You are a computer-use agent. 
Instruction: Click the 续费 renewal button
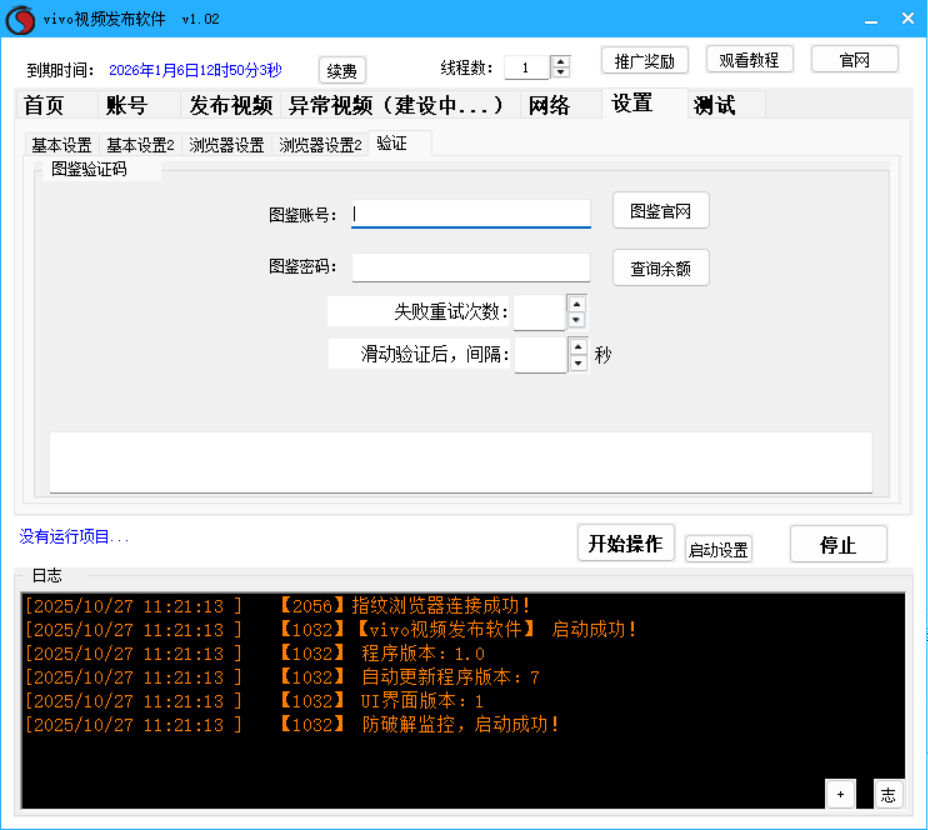pyautogui.click(x=340, y=69)
